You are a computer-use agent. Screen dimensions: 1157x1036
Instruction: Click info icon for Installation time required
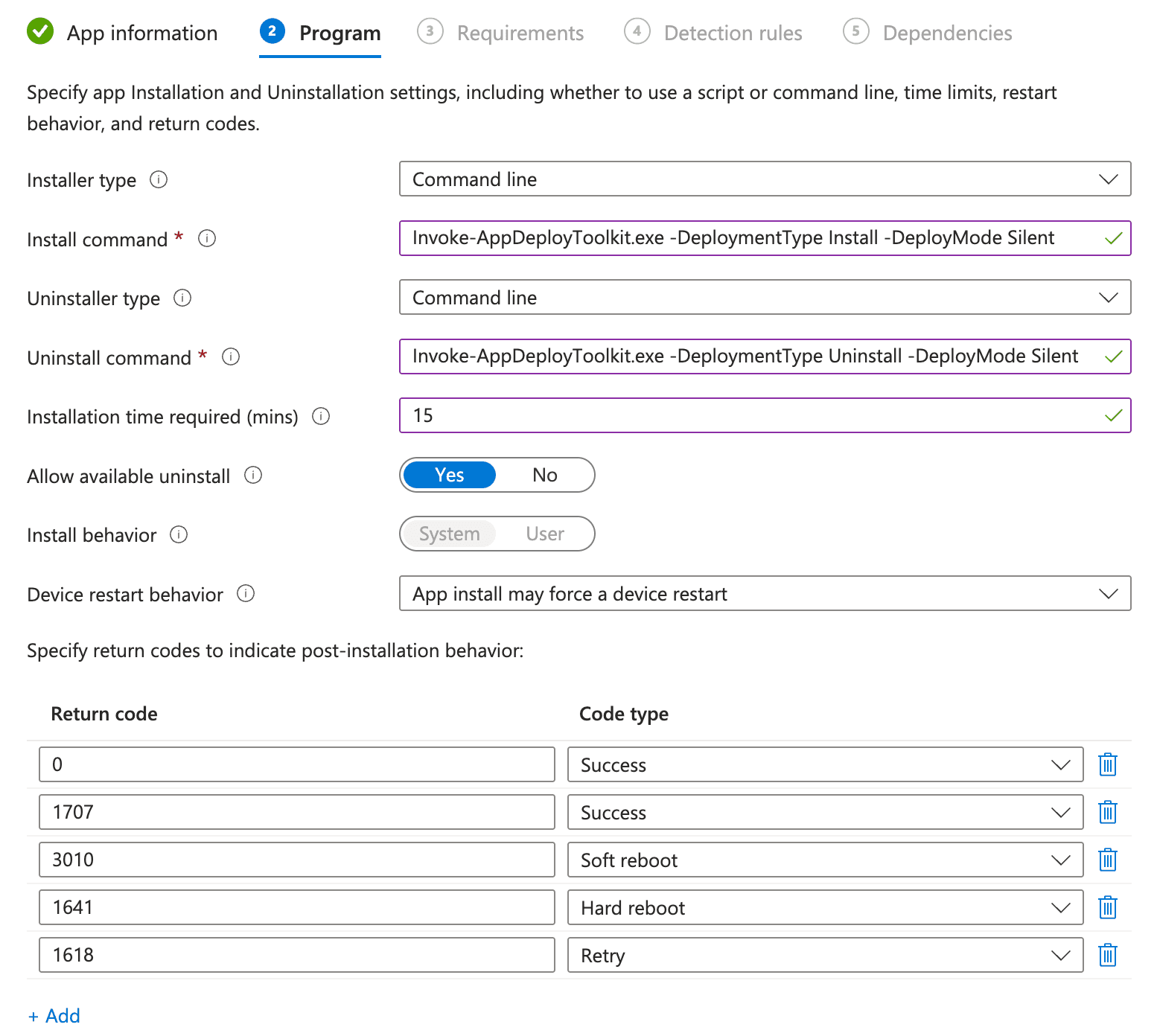tap(321, 416)
